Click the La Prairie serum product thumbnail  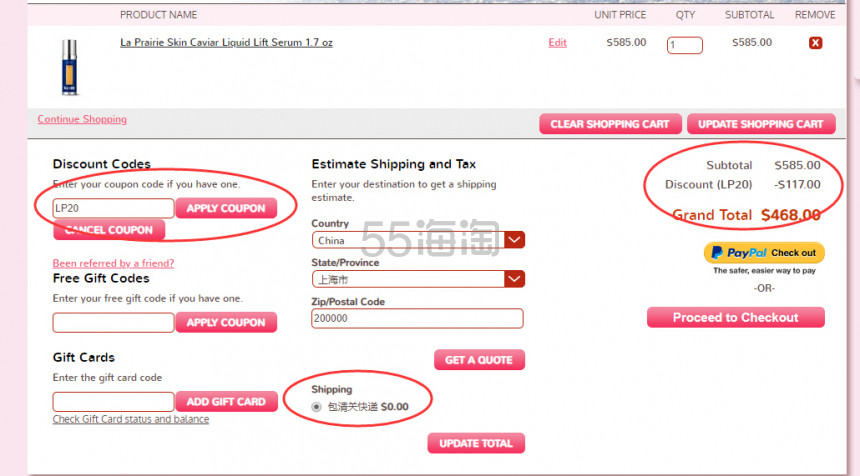tap(69, 67)
